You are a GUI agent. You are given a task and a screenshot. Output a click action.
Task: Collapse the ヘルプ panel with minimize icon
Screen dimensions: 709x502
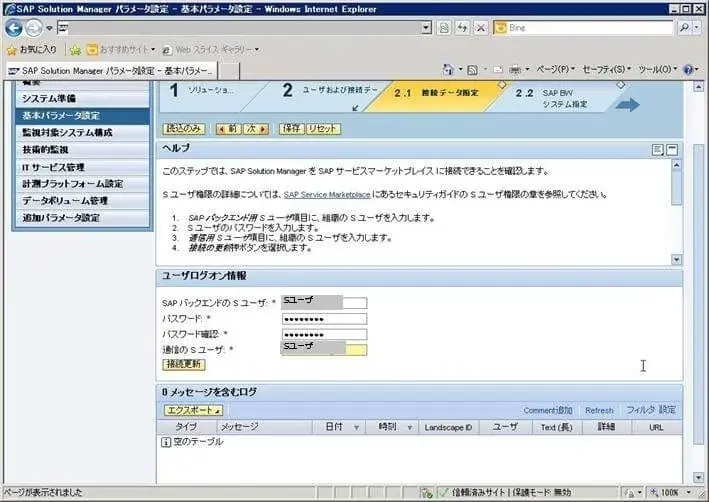(672, 150)
